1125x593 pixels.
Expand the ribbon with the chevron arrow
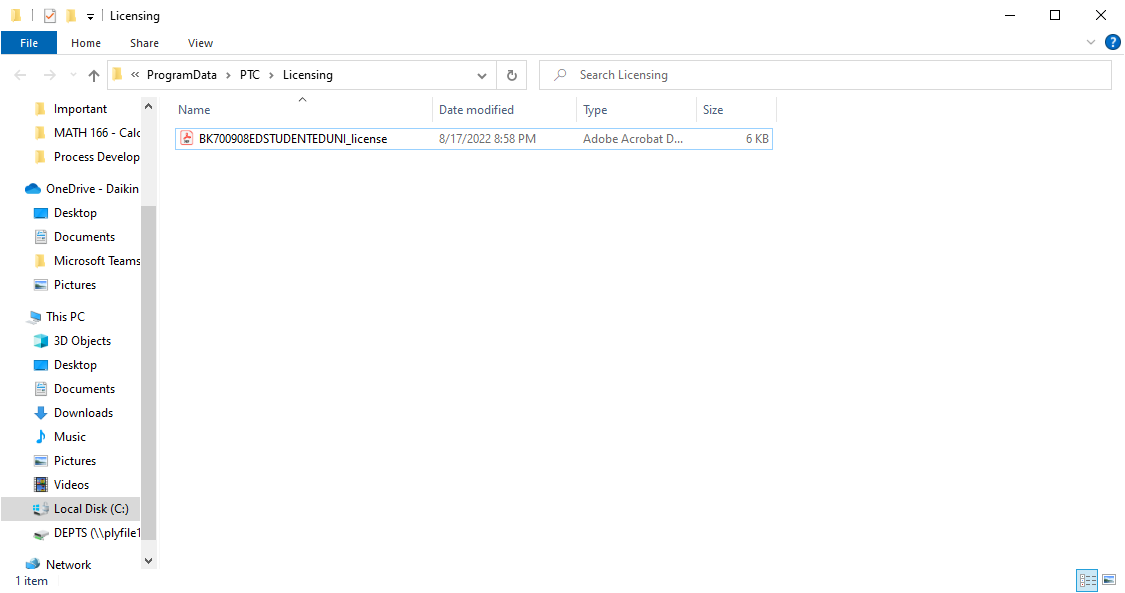tap(1091, 42)
